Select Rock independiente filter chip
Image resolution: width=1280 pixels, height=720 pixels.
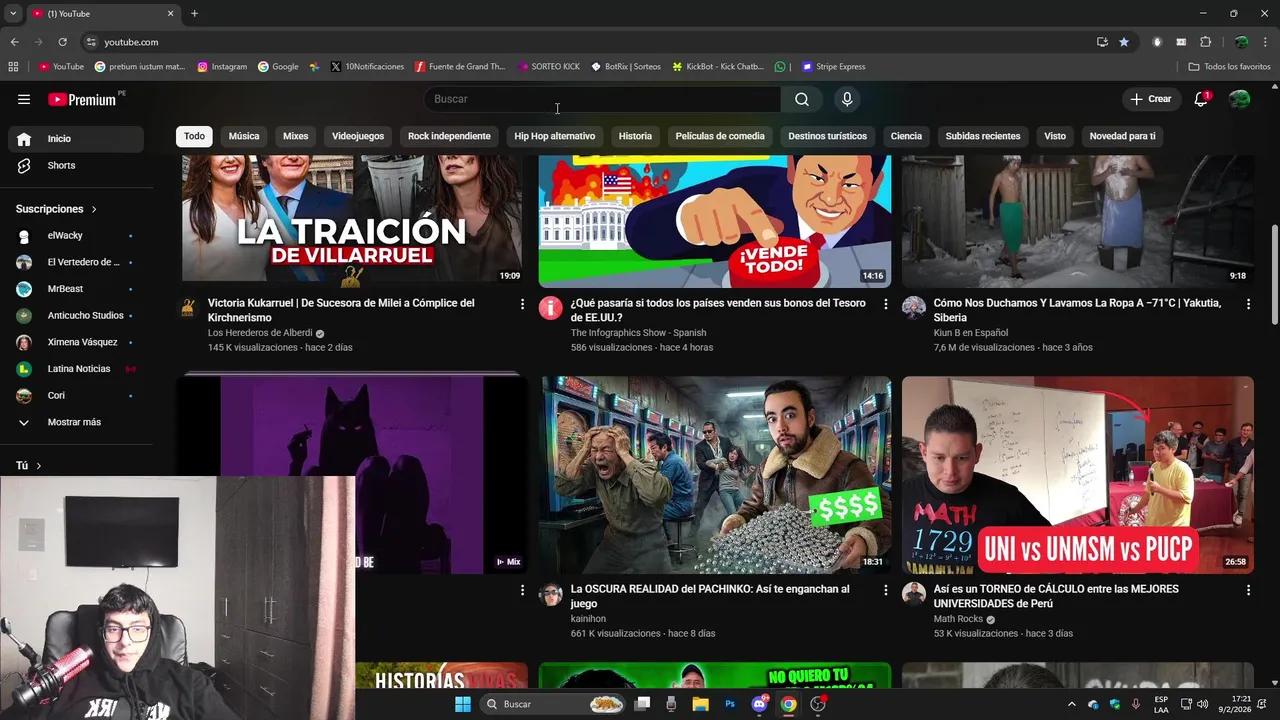449,136
